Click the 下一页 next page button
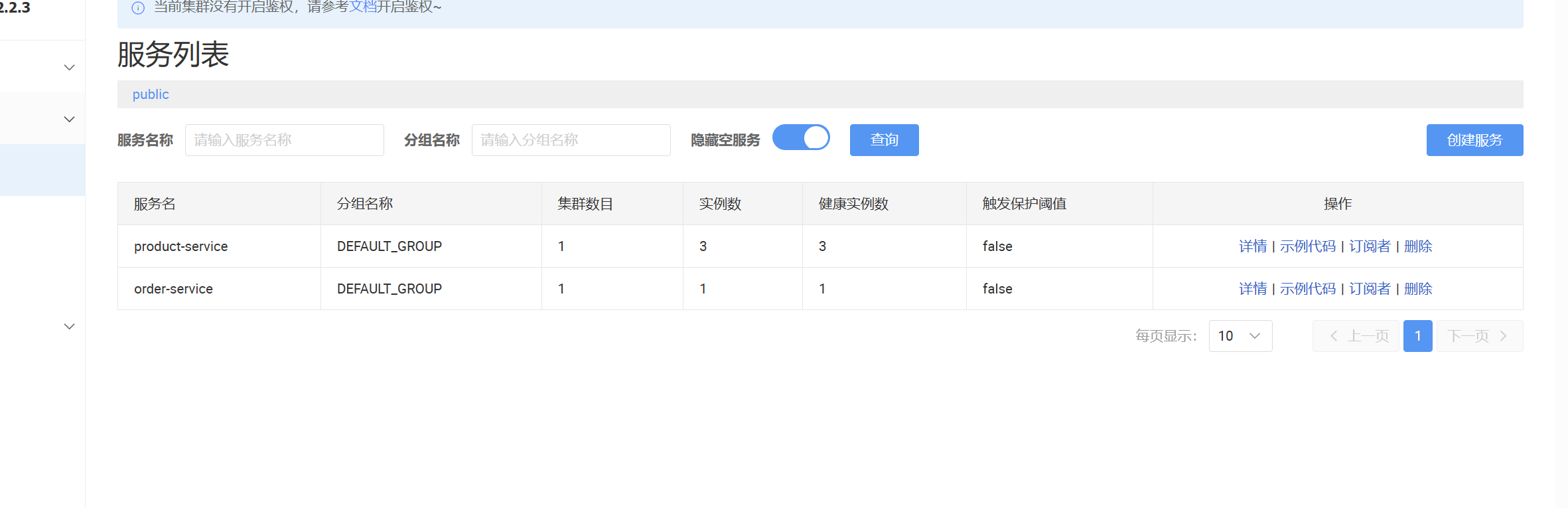 1480,336
